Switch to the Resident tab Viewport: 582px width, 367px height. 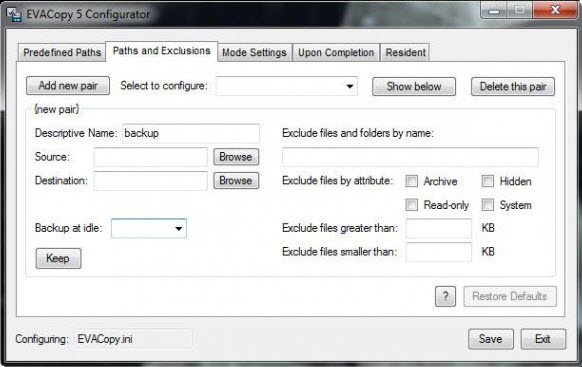pyautogui.click(x=405, y=52)
